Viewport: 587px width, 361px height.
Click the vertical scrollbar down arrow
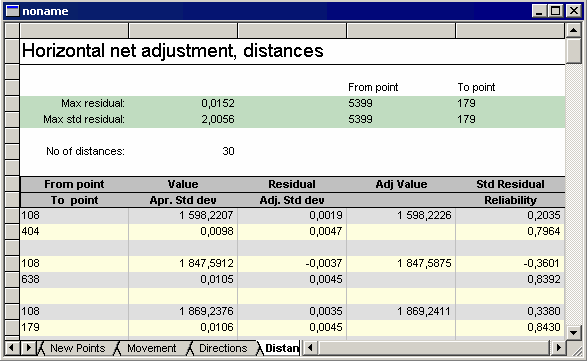pyautogui.click(x=574, y=332)
